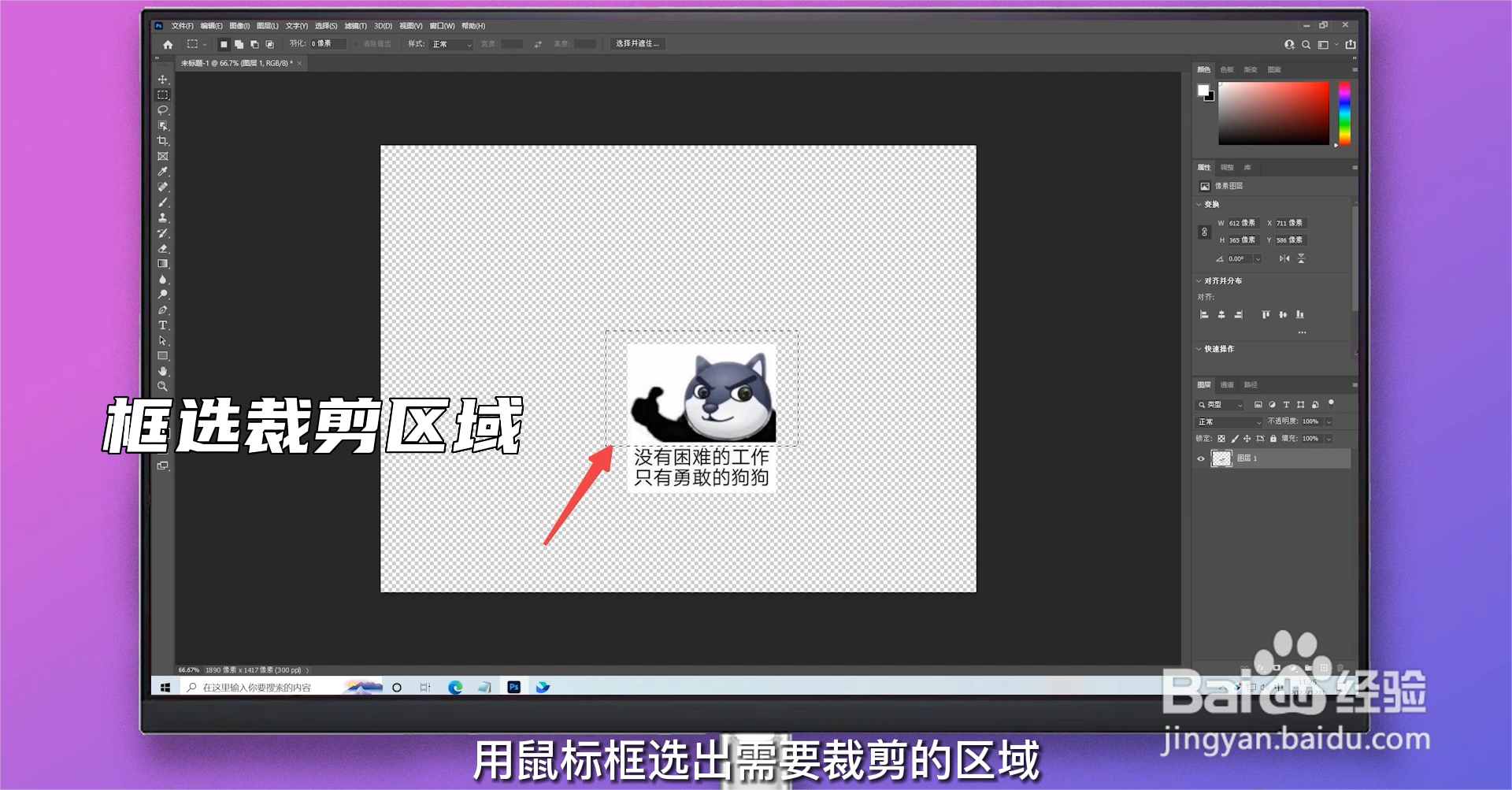1512x790 pixels.
Task: Select the Lasso tool
Action: [163, 110]
